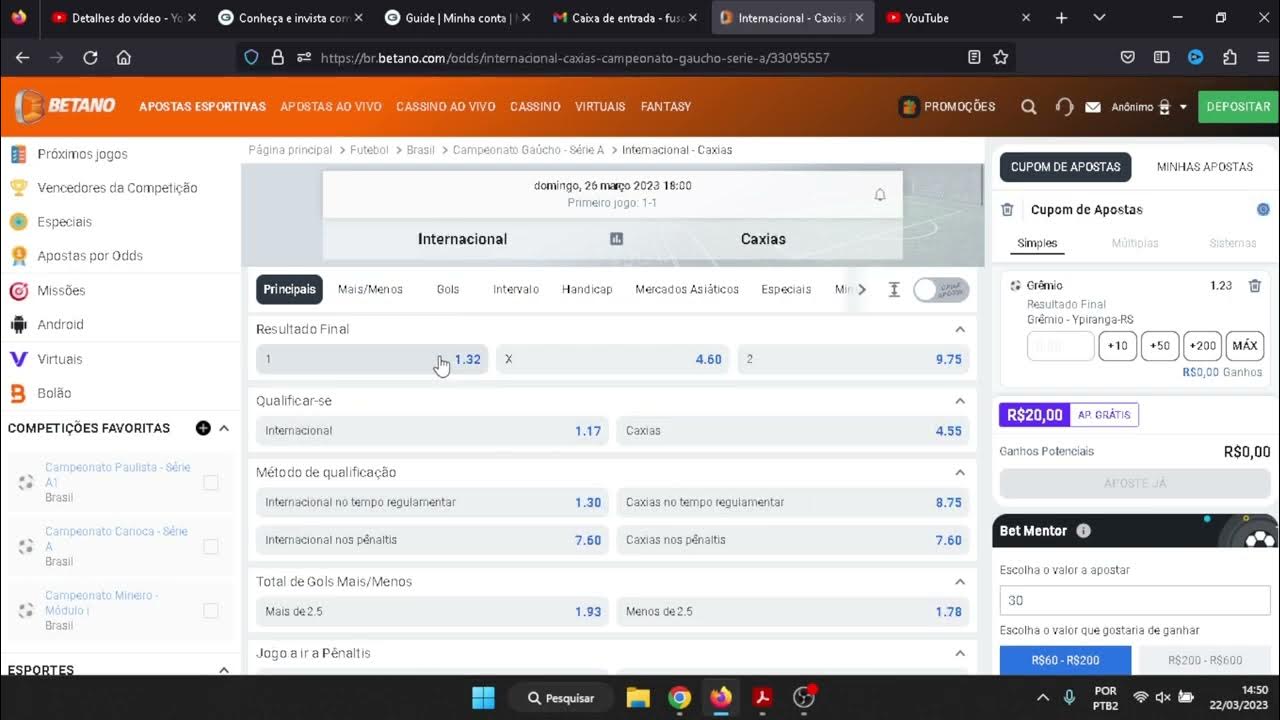
Task: Open Bolão in sidebar
Action: coord(54,393)
